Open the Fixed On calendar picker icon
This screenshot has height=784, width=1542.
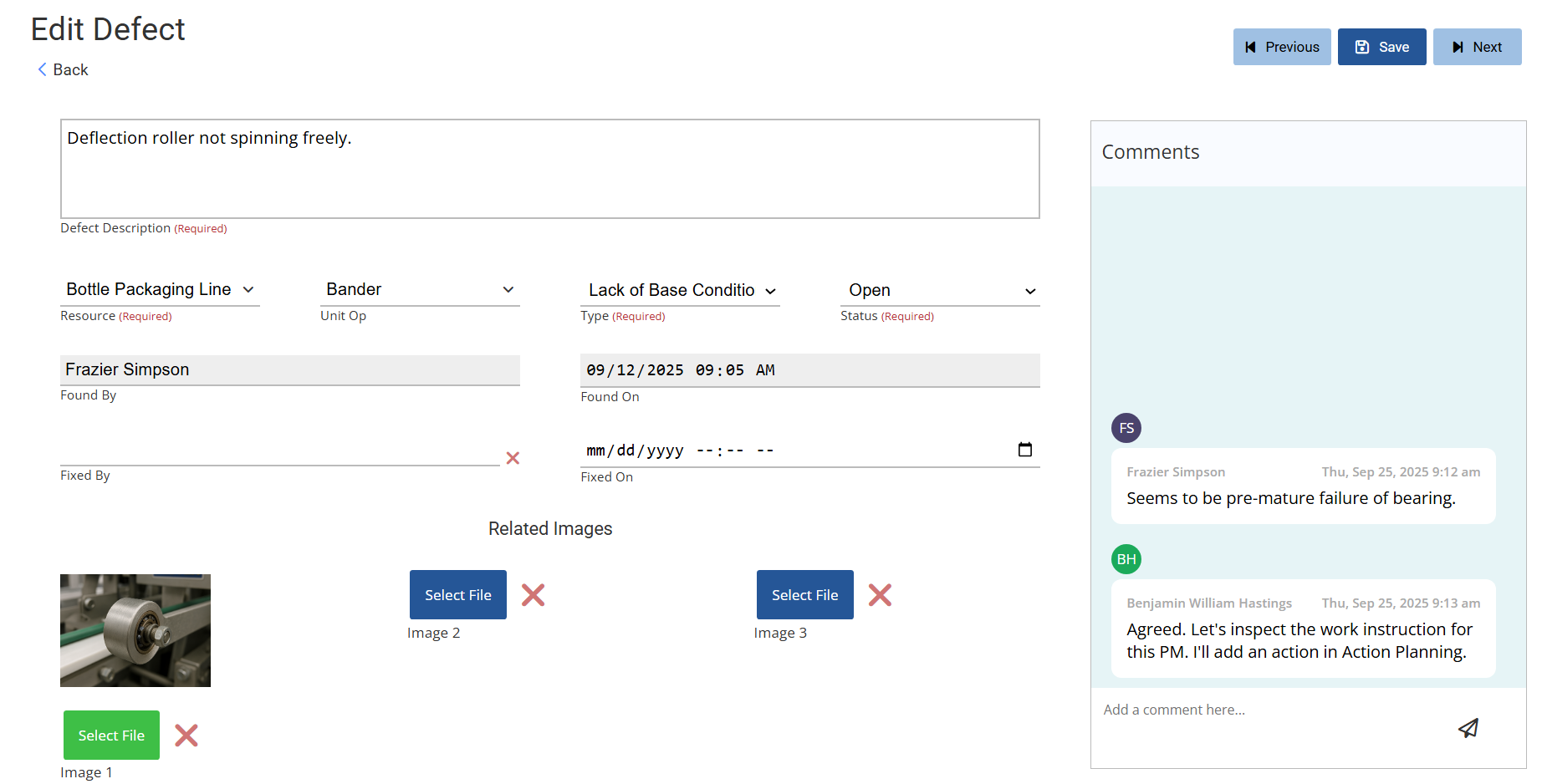[x=1024, y=450]
